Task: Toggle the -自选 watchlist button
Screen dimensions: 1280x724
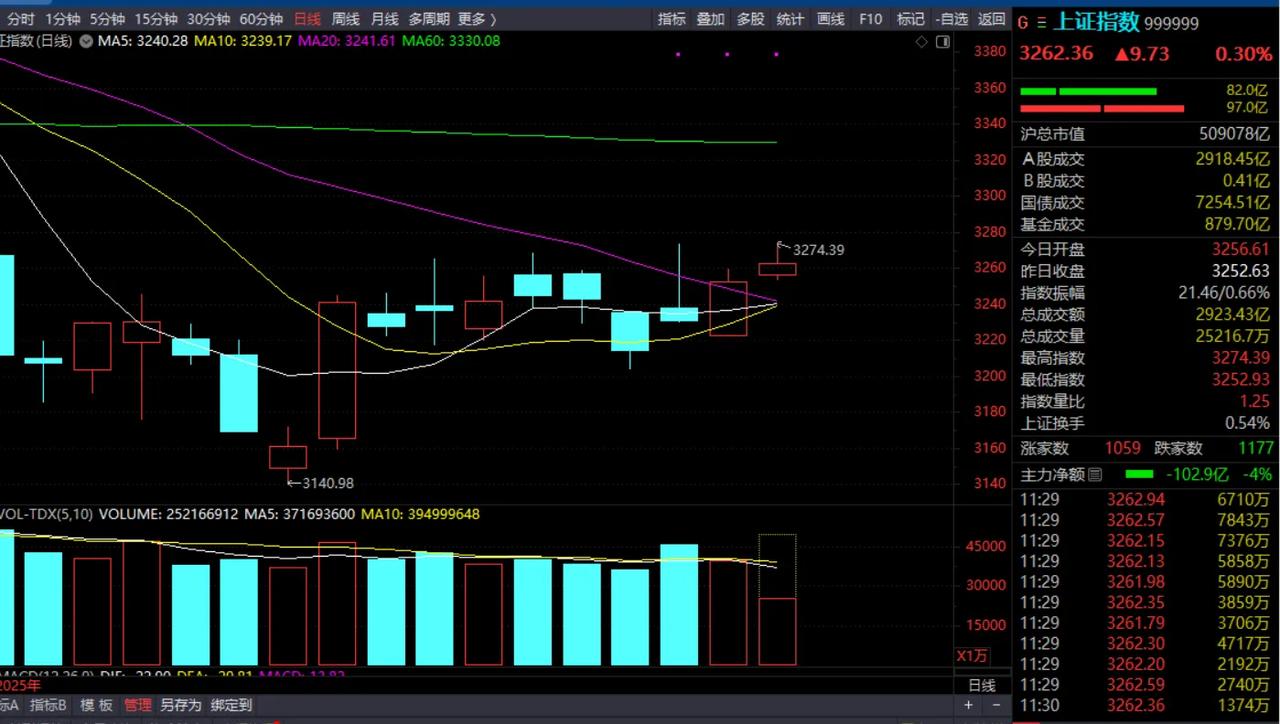Action: click(951, 19)
